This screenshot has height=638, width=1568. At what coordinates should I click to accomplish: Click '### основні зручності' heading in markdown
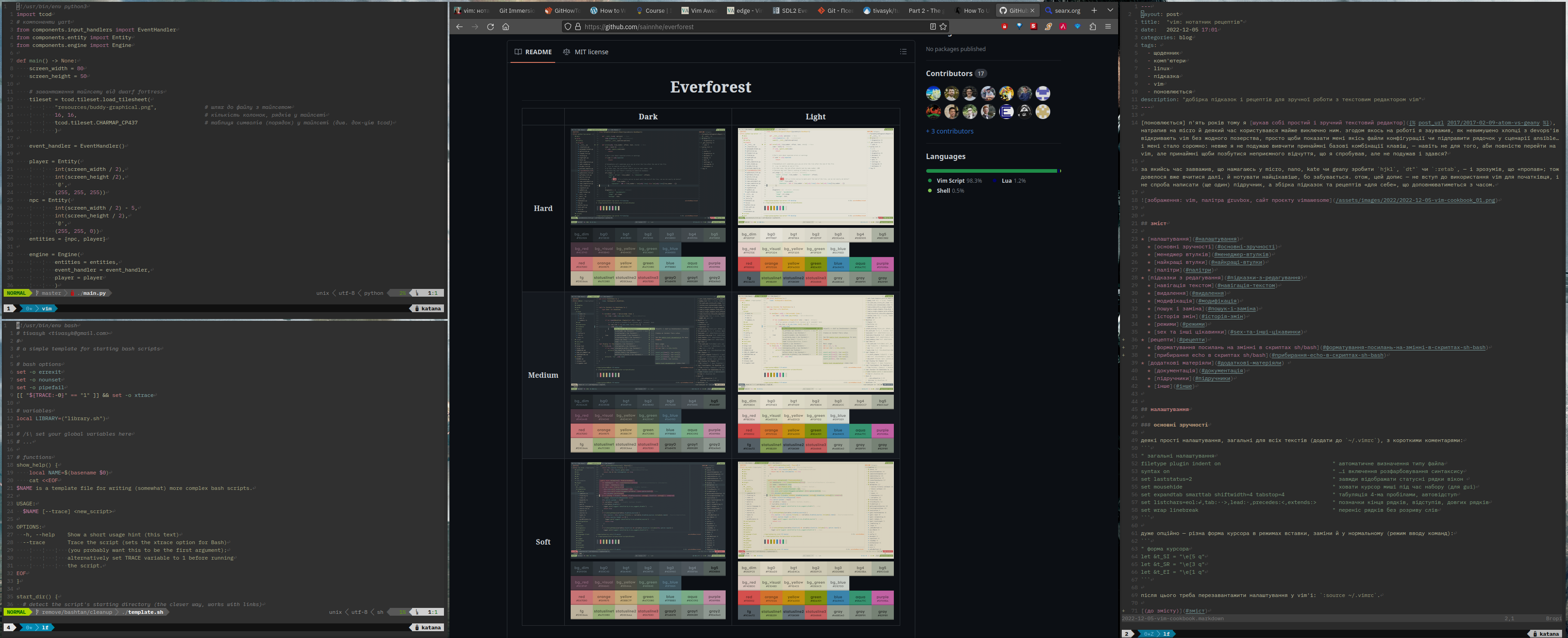(1174, 425)
